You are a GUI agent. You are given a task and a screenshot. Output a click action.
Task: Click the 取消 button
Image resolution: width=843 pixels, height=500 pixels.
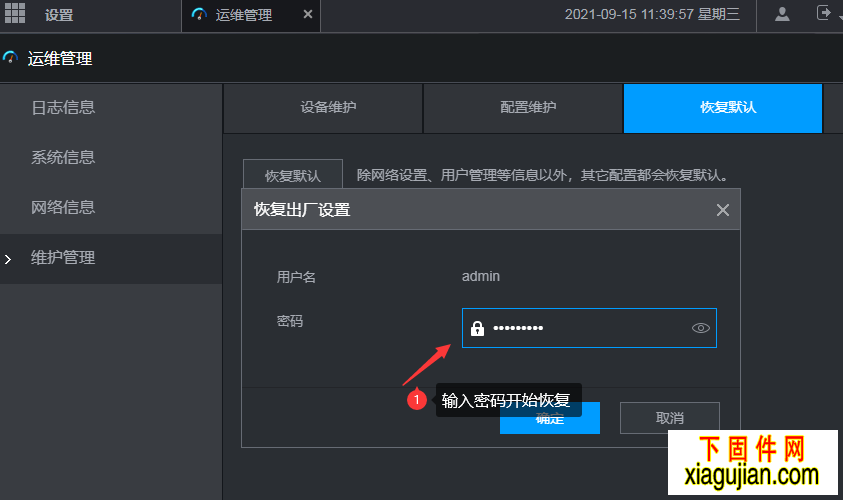(x=670, y=418)
